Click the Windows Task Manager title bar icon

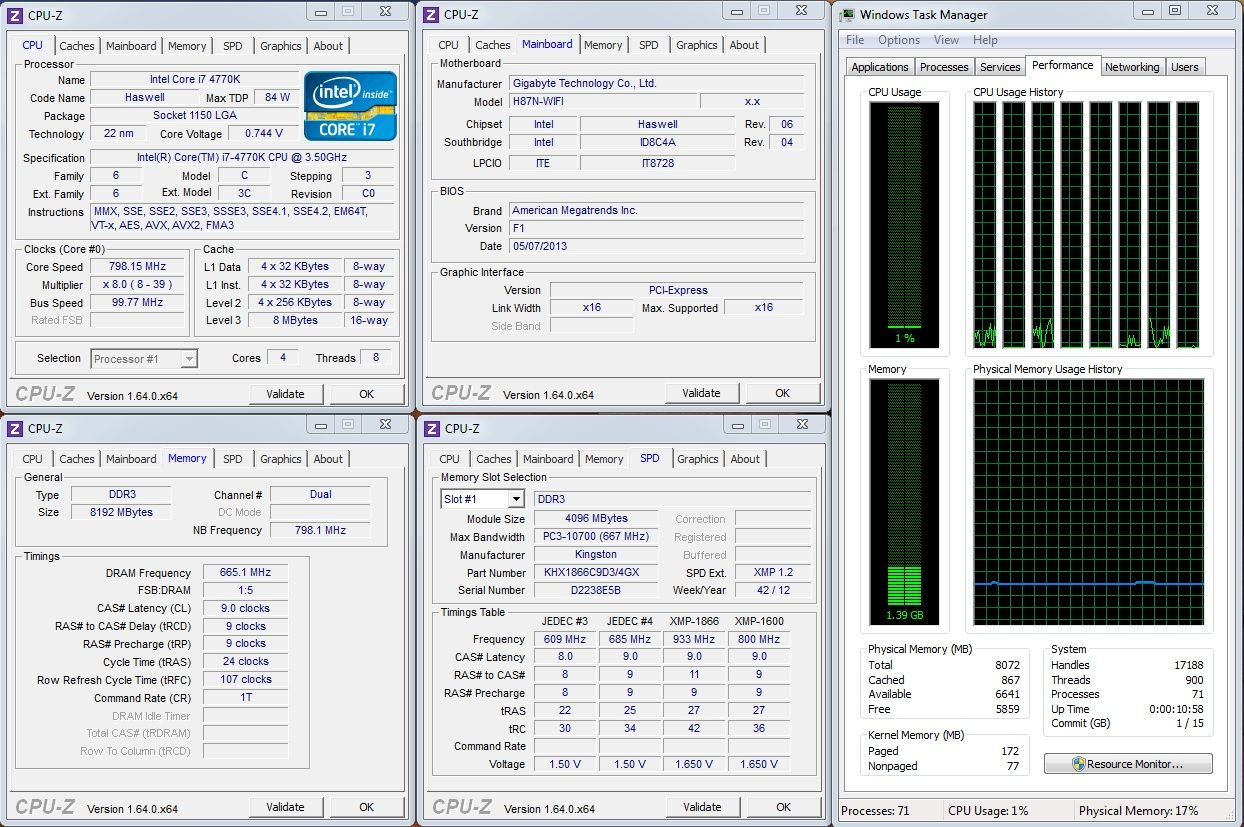[x=847, y=15]
